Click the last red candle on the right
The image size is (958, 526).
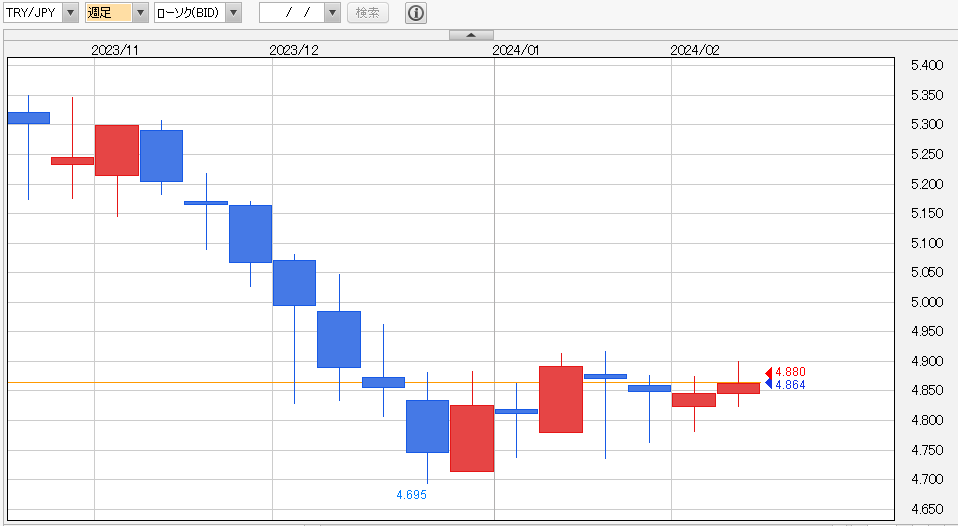coord(738,388)
